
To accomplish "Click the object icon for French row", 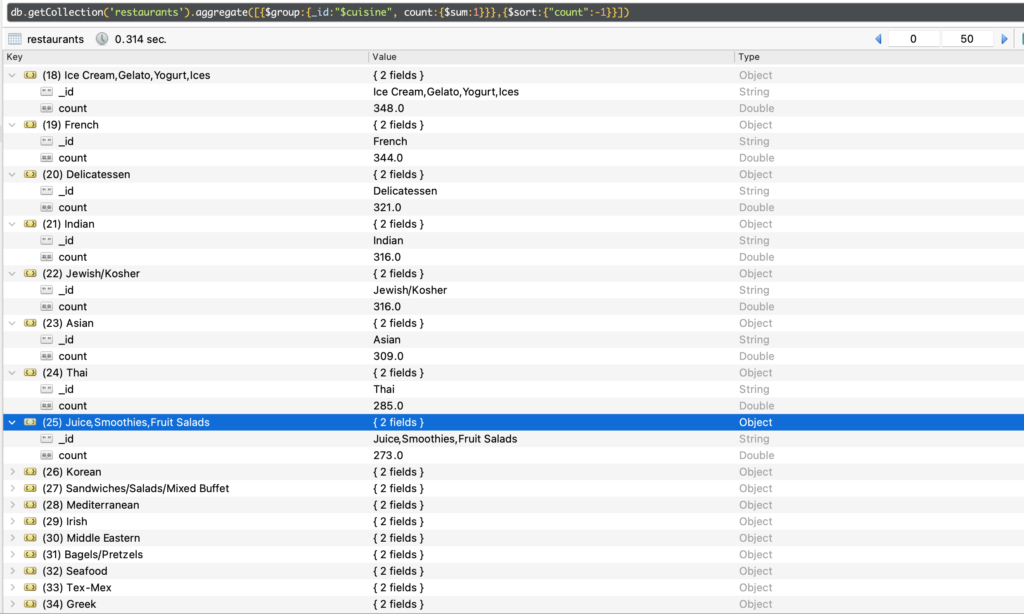I will (x=30, y=125).
